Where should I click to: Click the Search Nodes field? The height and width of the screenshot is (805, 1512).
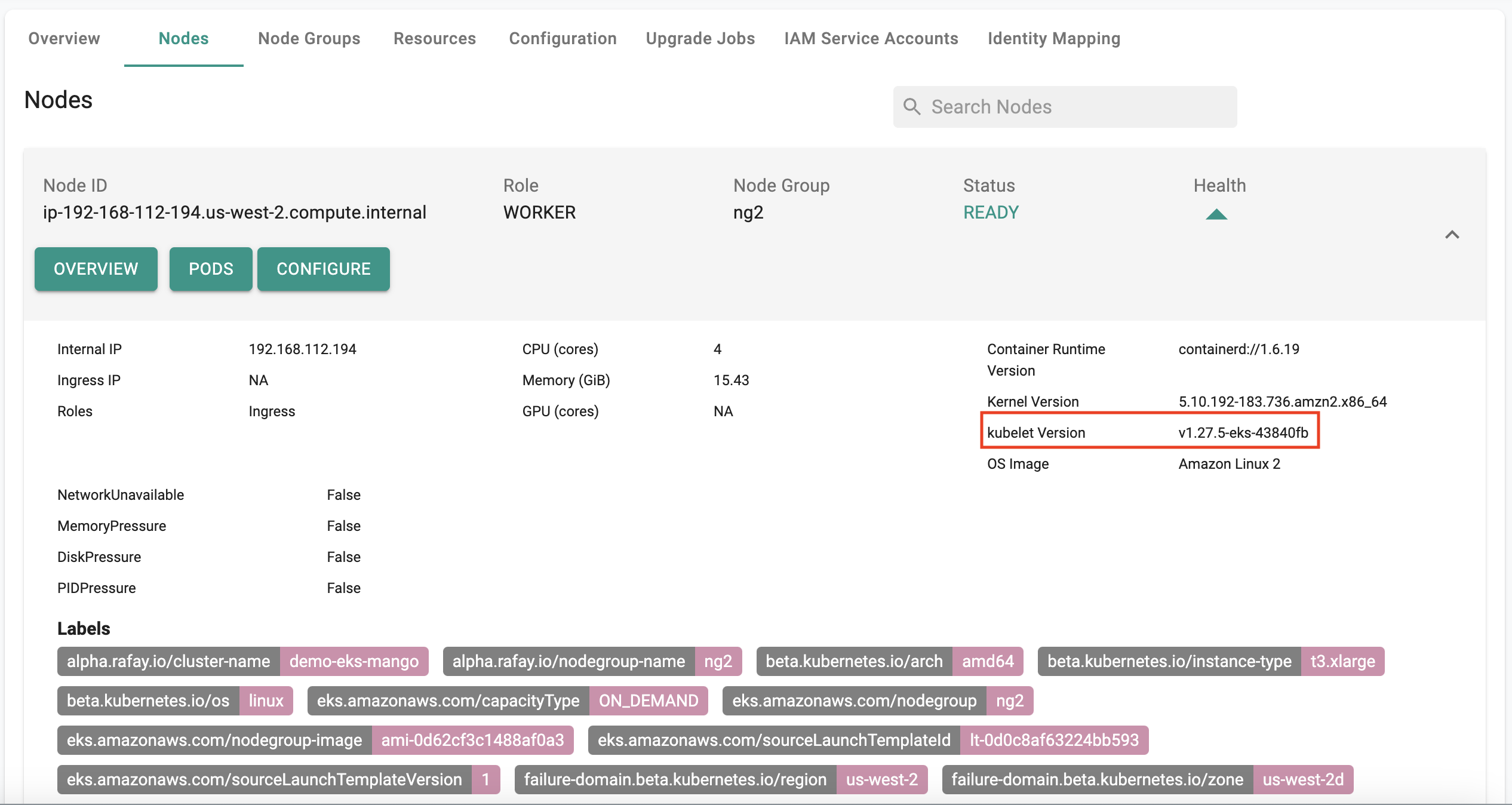(1065, 107)
